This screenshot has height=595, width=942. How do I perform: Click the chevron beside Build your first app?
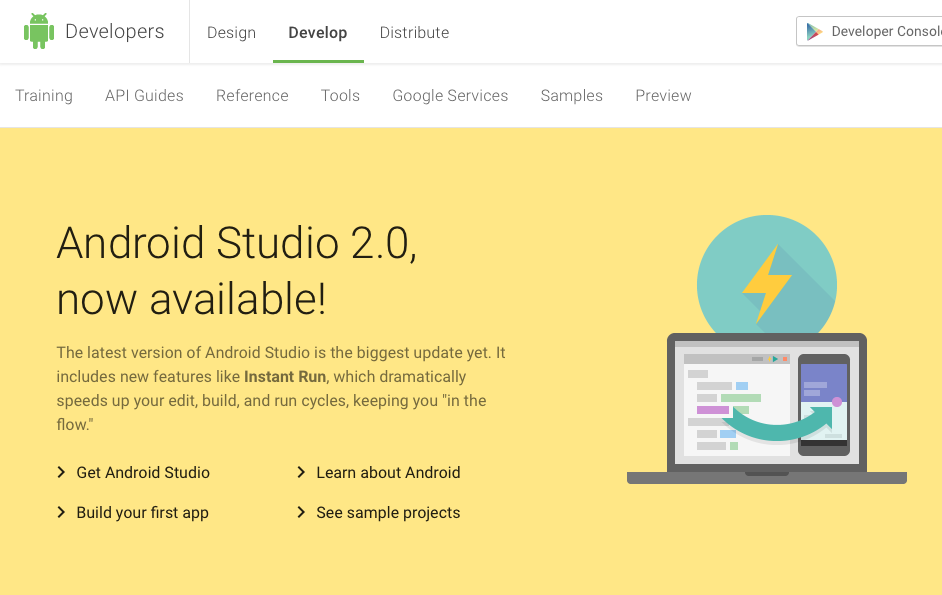[x=61, y=512]
